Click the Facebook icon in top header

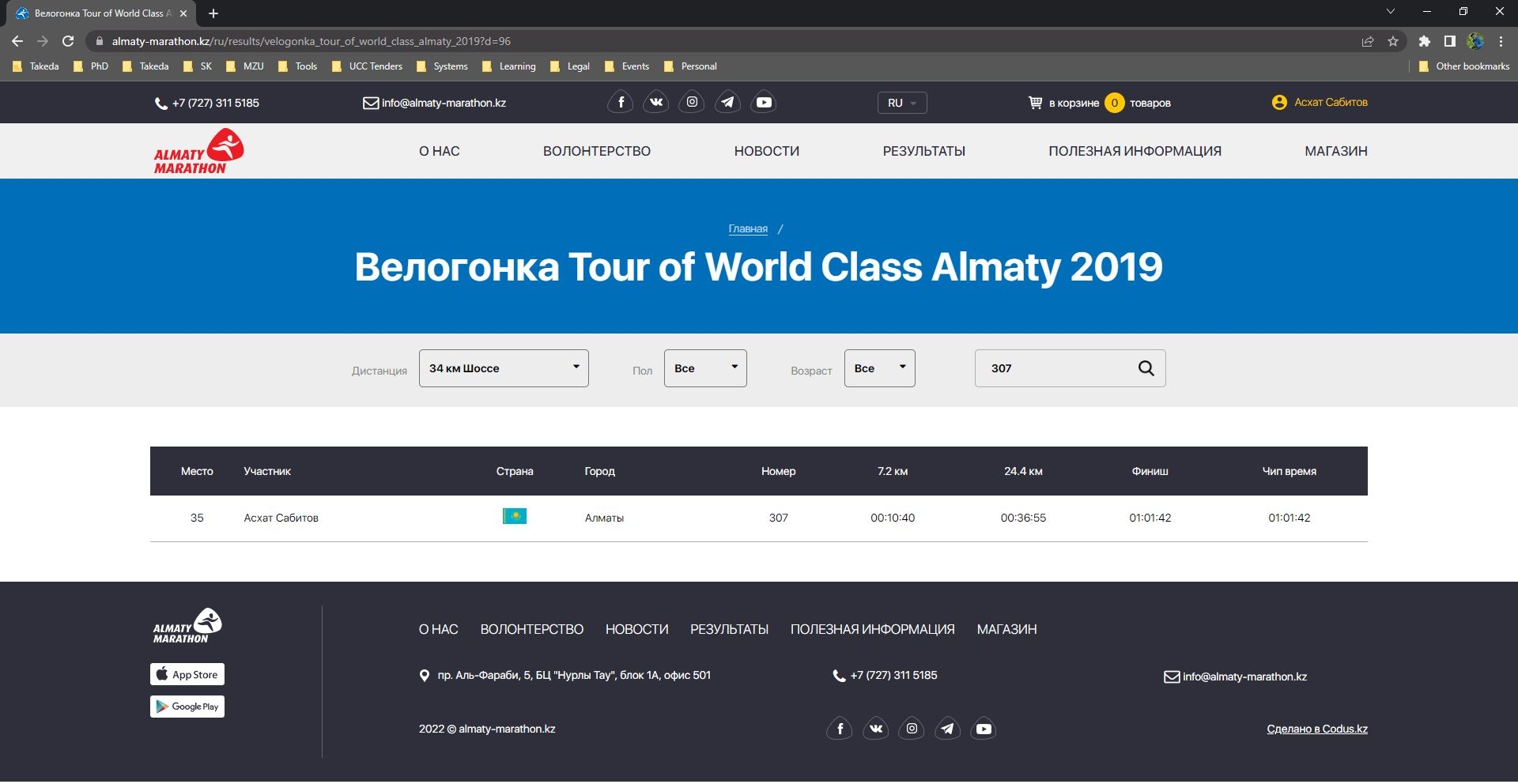[621, 103]
